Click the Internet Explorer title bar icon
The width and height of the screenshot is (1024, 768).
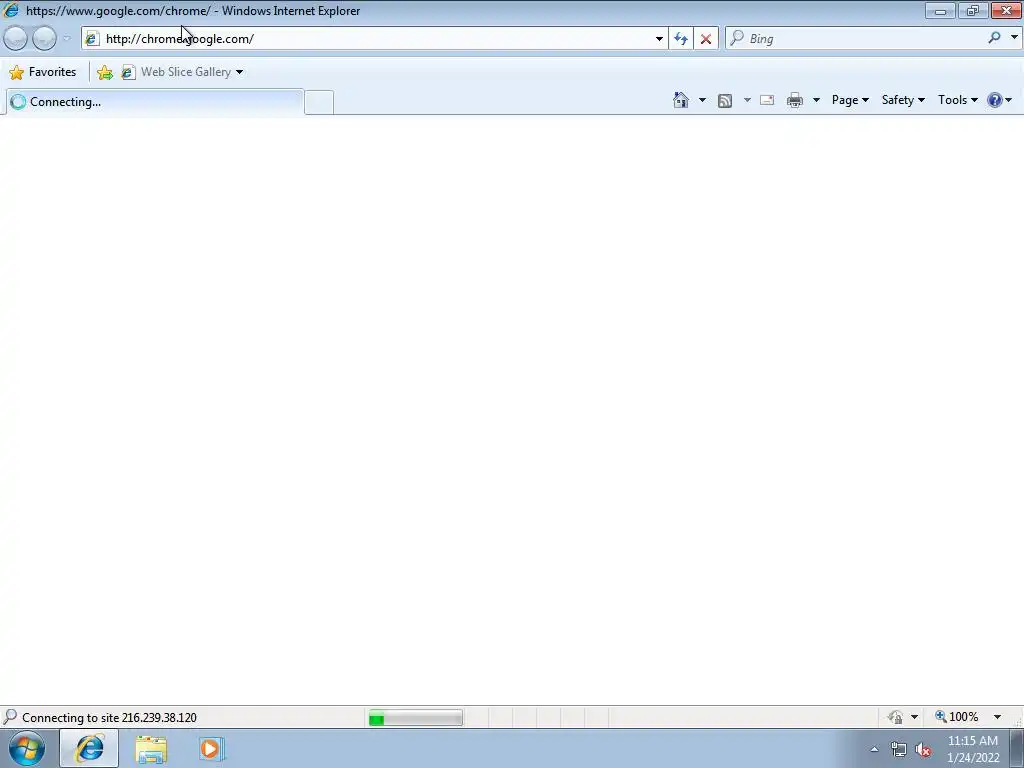[x=11, y=10]
